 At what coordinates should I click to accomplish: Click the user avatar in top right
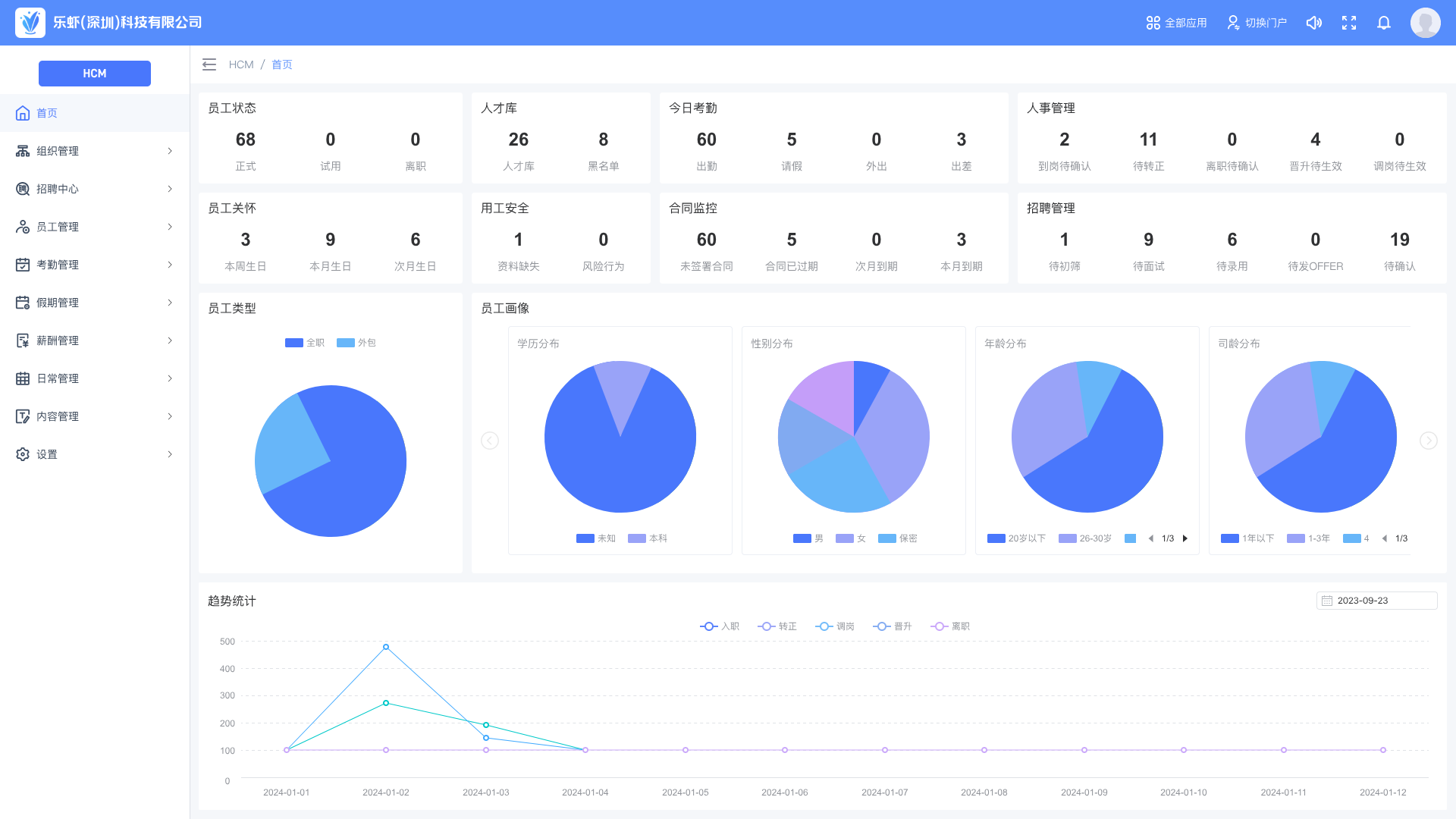pos(1425,23)
